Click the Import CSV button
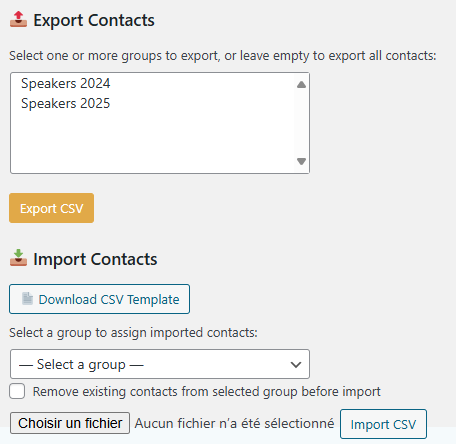This screenshot has width=456, height=444. [x=383, y=424]
